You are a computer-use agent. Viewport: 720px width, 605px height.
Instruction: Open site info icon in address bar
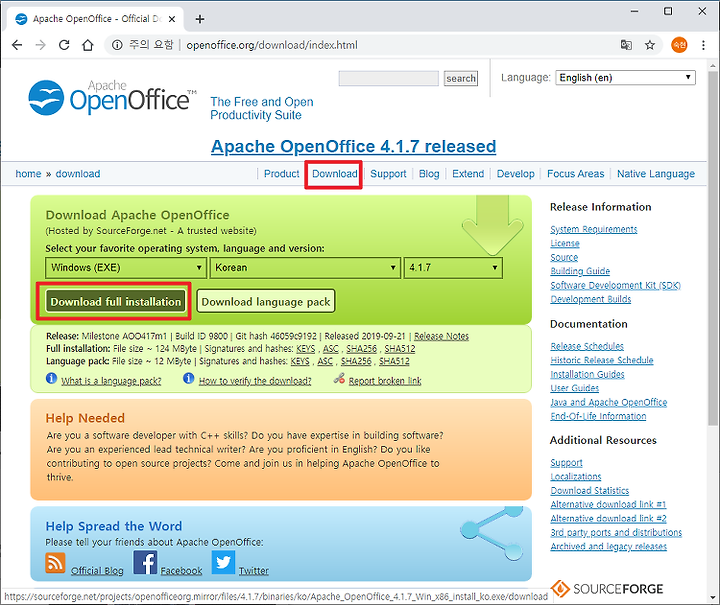pyautogui.click(x=118, y=45)
